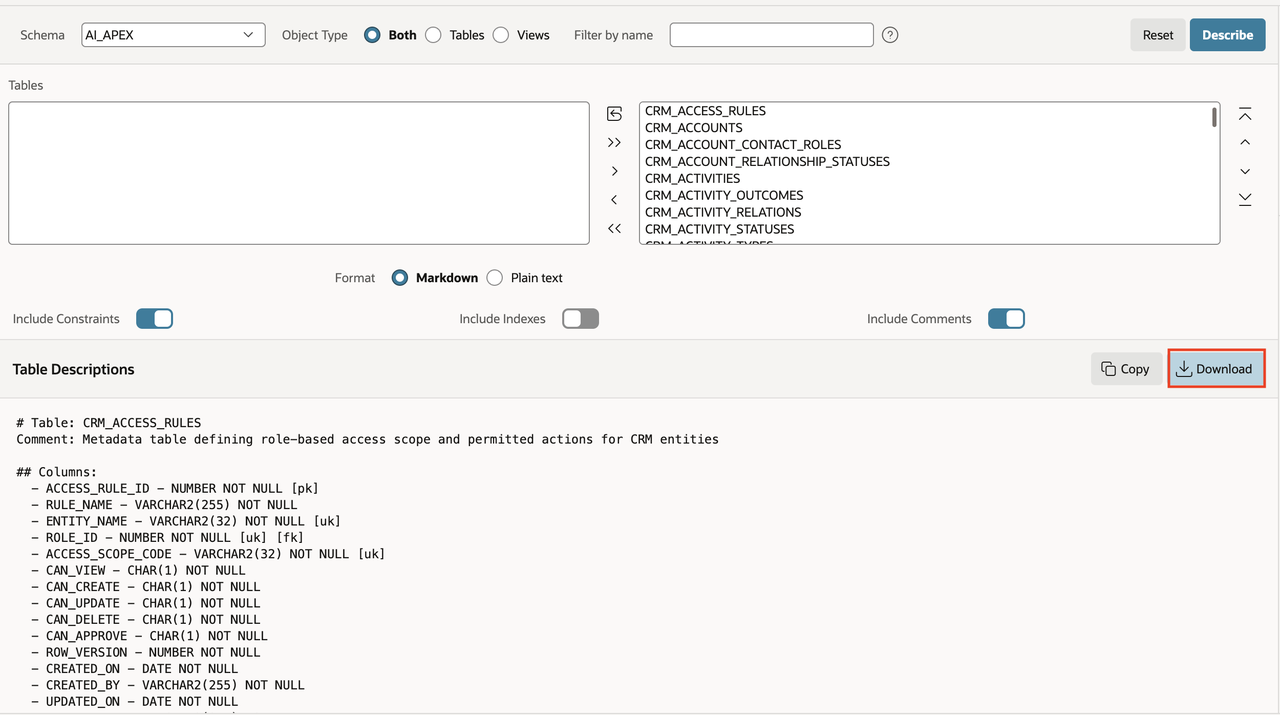Screen dimensions: 1280x715
Task: Click the shuttle reset icon
Action: (x=614, y=114)
